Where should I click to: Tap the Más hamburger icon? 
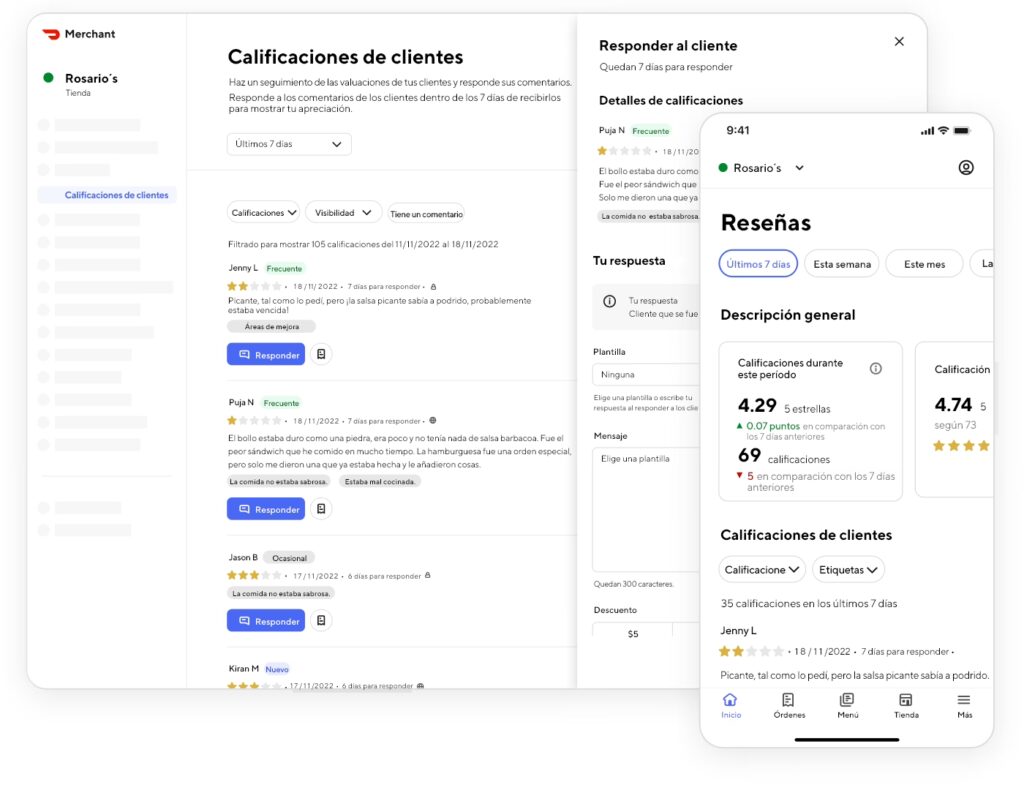(964, 705)
